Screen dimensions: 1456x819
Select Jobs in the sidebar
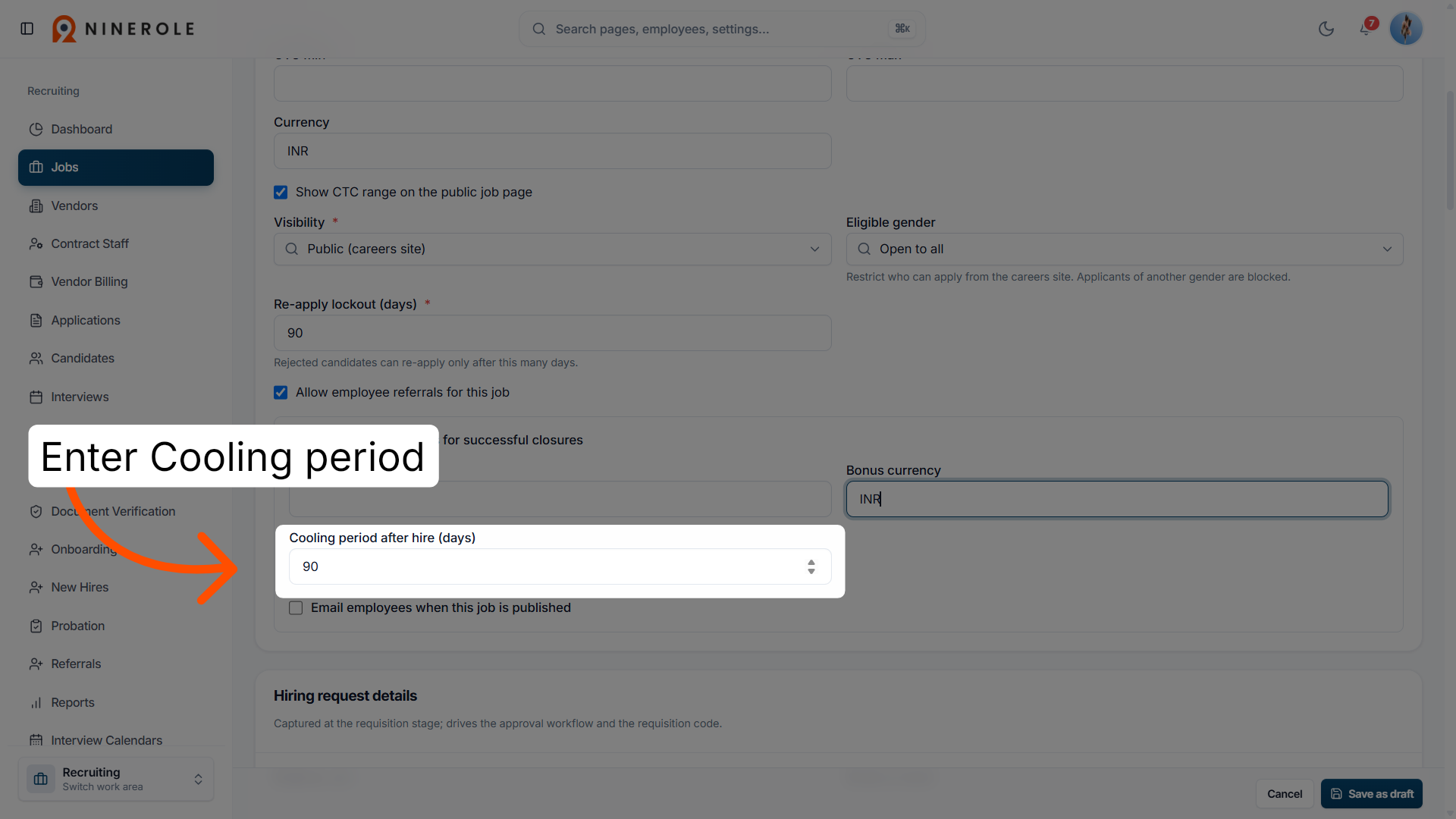116,168
